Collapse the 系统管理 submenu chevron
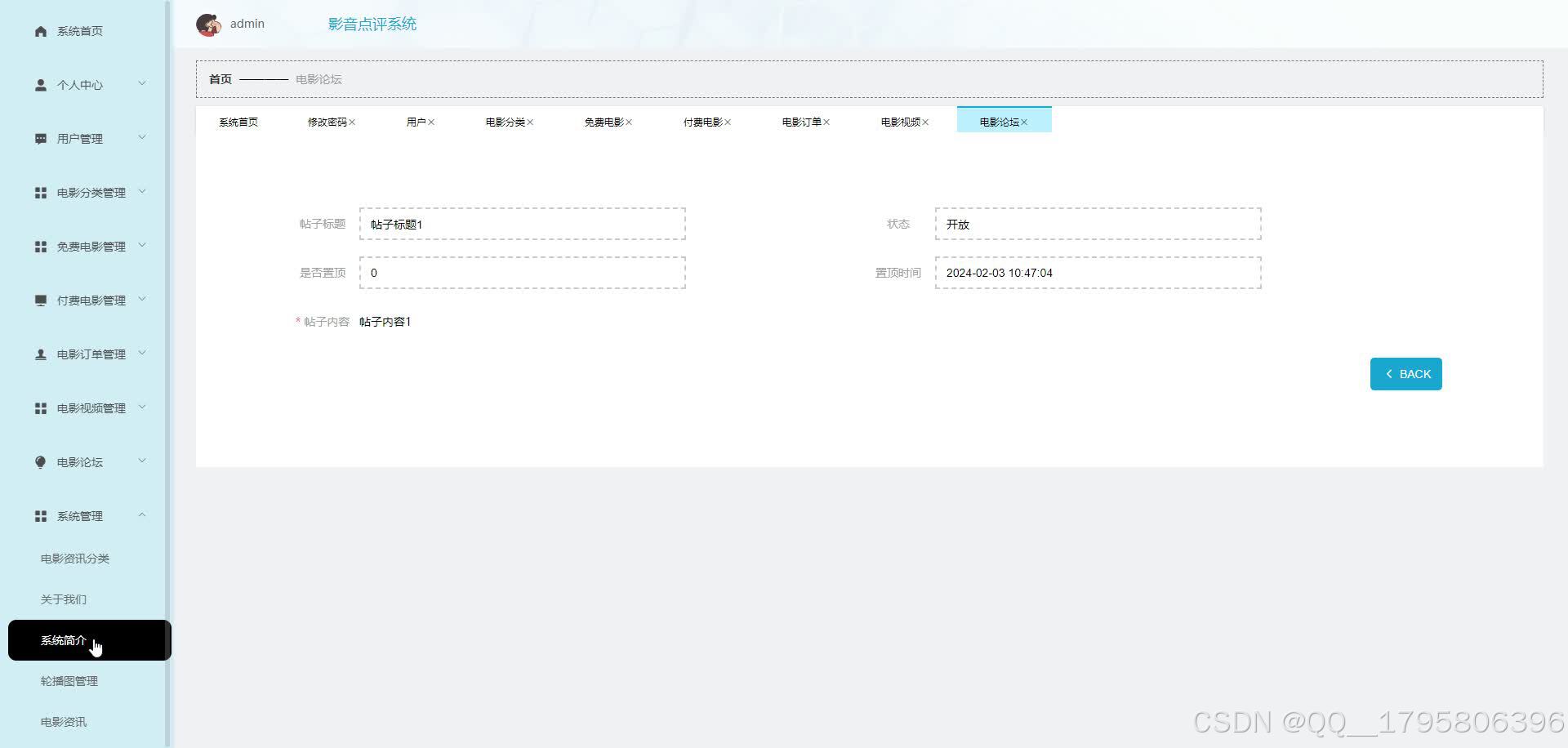This screenshot has height=748, width=1568. pyautogui.click(x=142, y=514)
